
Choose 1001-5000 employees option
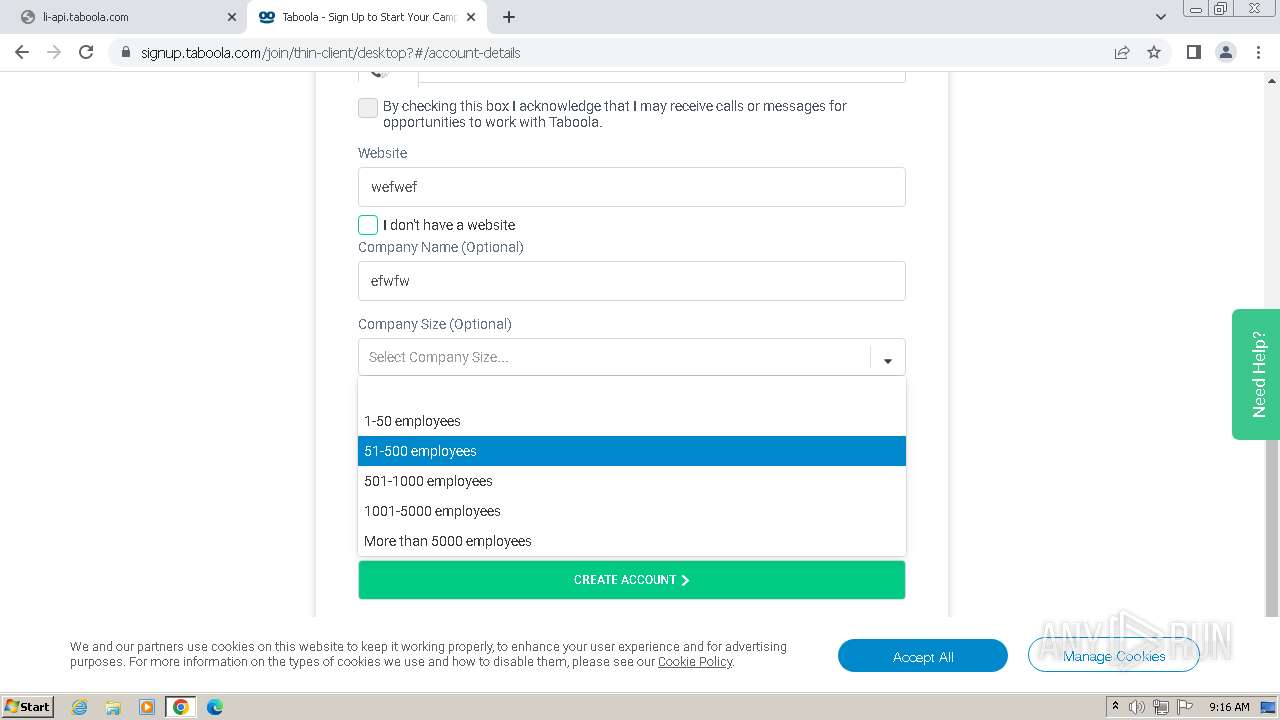click(632, 511)
